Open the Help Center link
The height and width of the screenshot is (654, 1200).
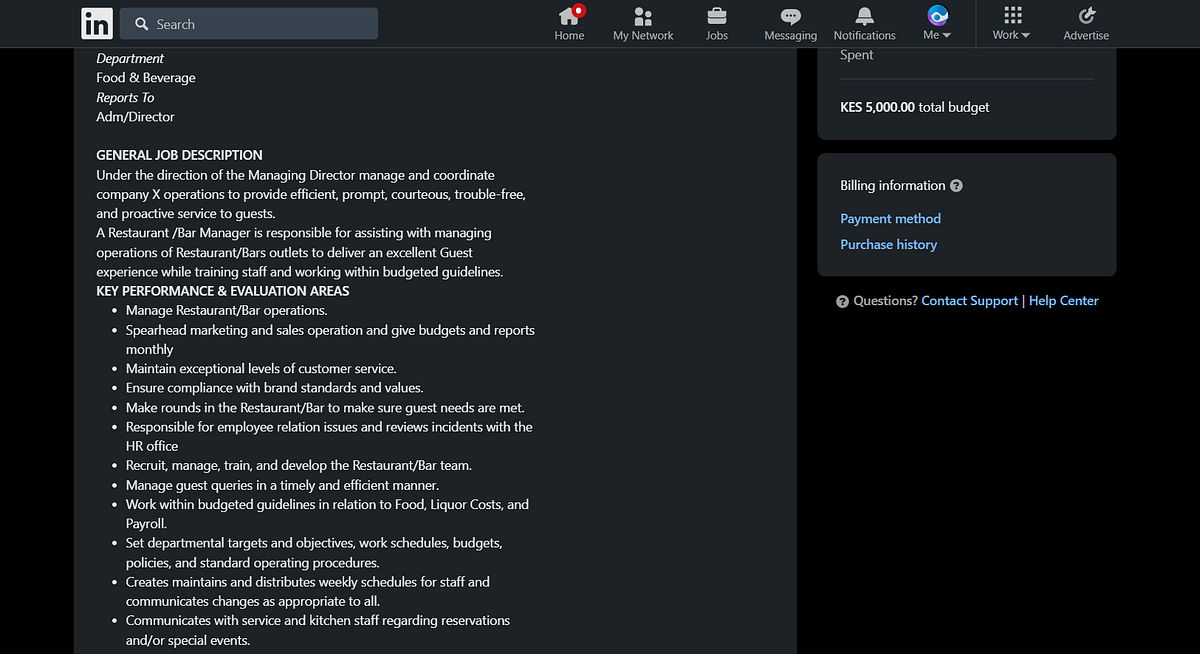pyautogui.click(x=1063, y=301)
